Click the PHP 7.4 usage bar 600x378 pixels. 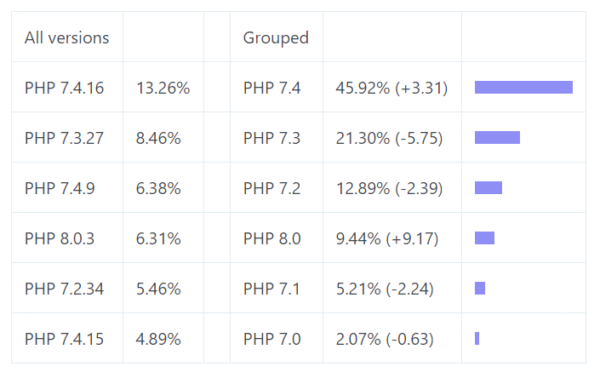(x=523, y=87)
